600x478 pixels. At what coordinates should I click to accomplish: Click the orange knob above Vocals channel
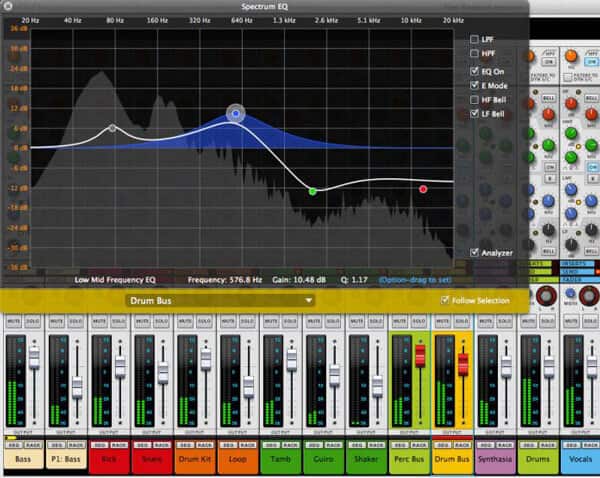pos(571,56)
